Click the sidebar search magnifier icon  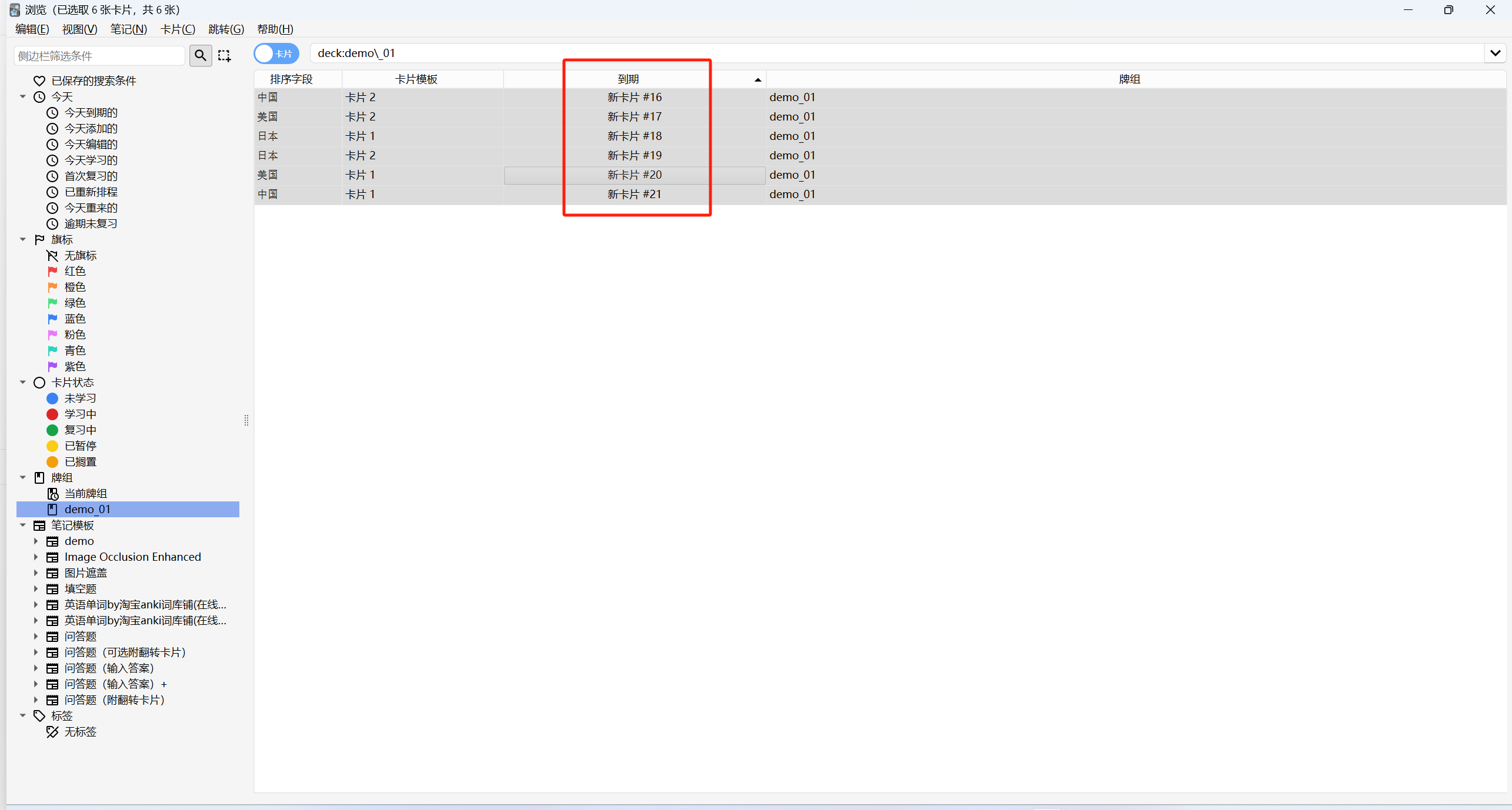tap(201, 55)
